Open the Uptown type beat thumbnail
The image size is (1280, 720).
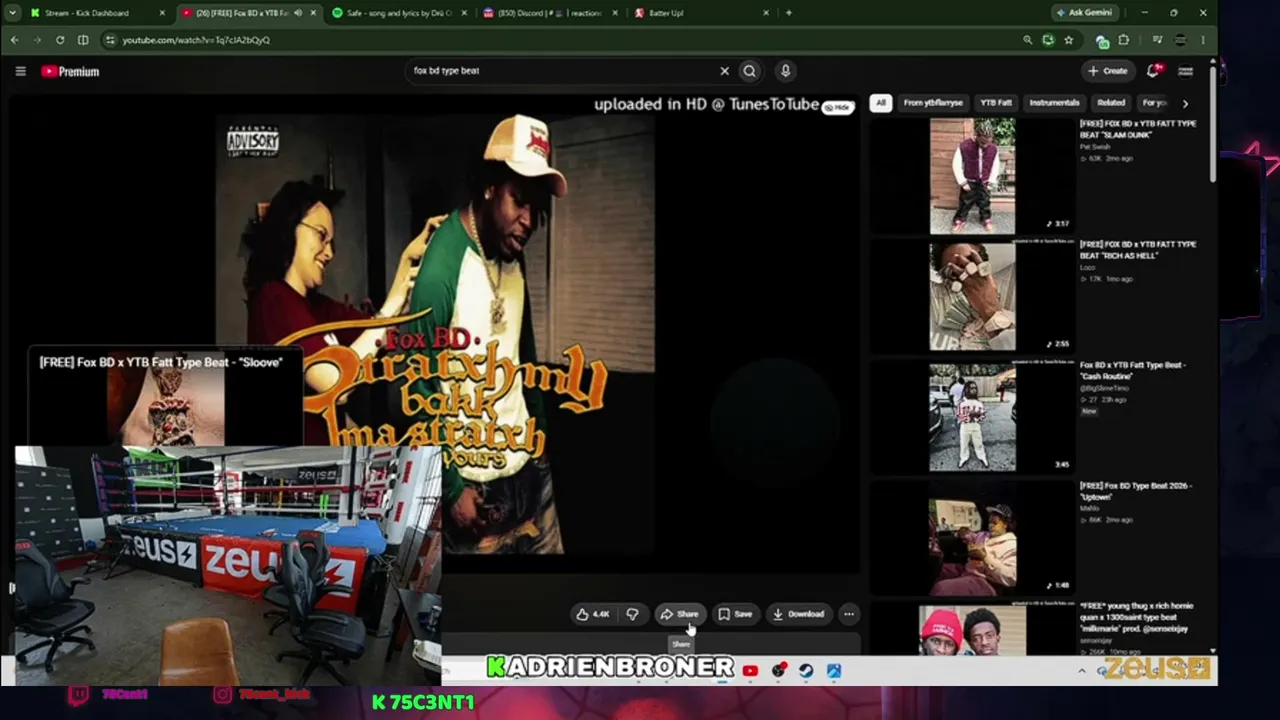(972, 537)
